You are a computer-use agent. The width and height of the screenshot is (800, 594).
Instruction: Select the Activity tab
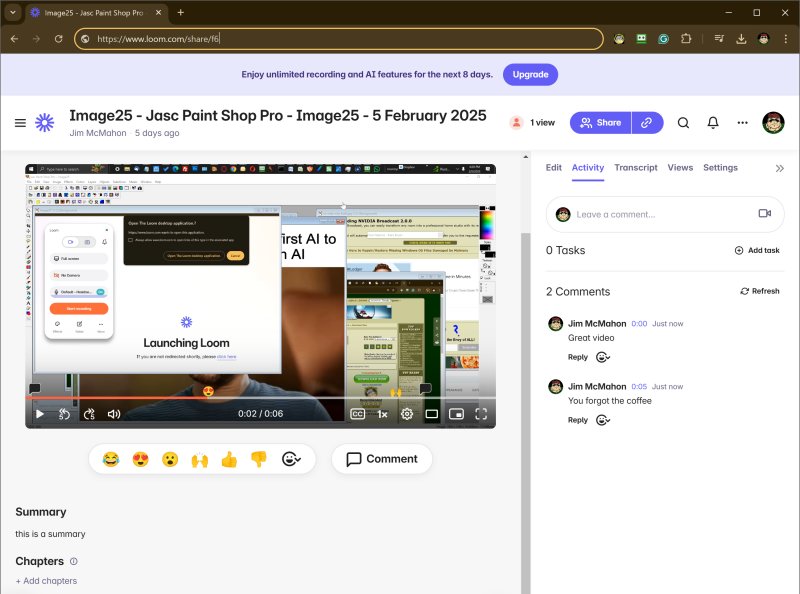(588, 167)
